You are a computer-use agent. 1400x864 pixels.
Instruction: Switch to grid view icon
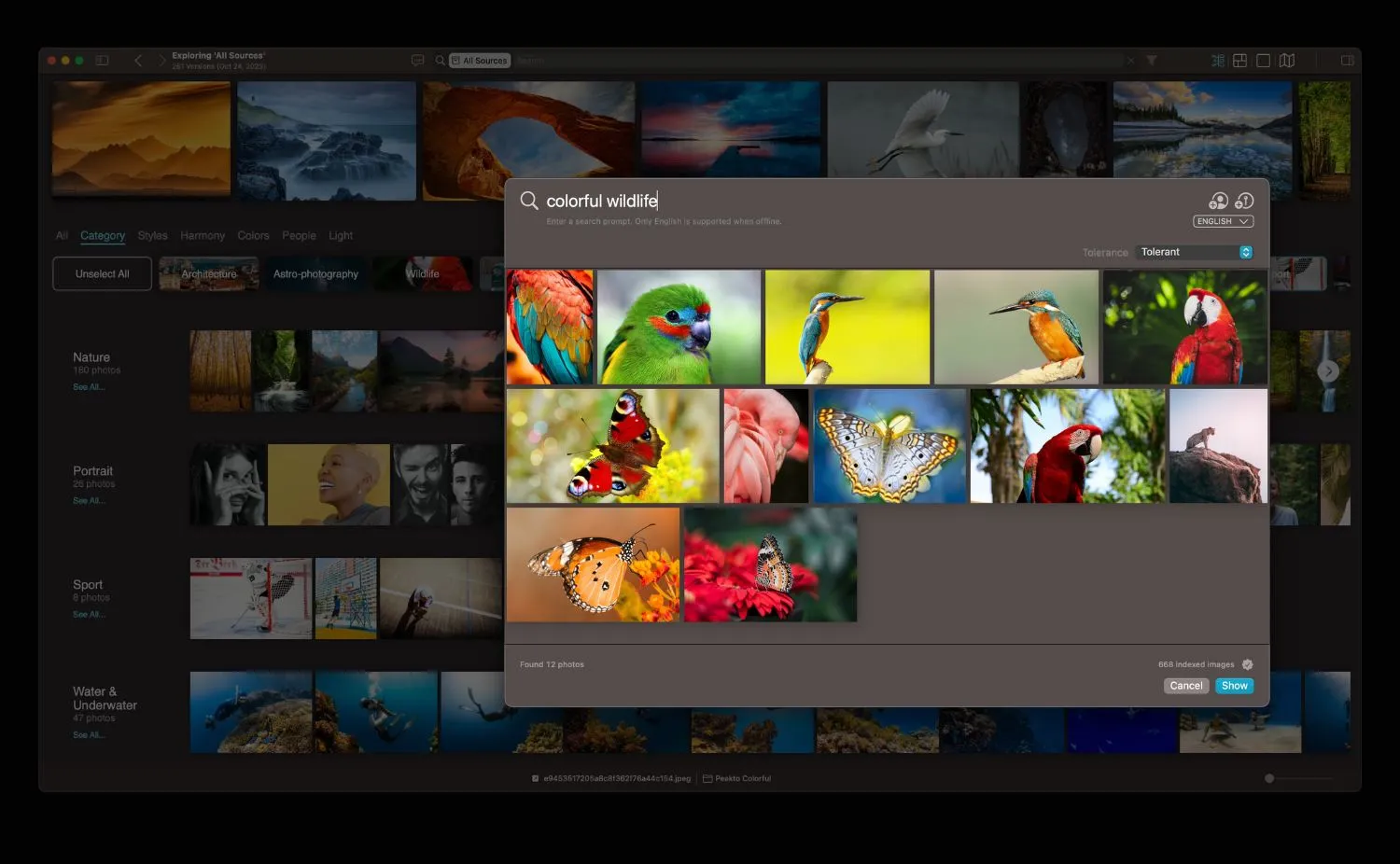coord(1239,61)
